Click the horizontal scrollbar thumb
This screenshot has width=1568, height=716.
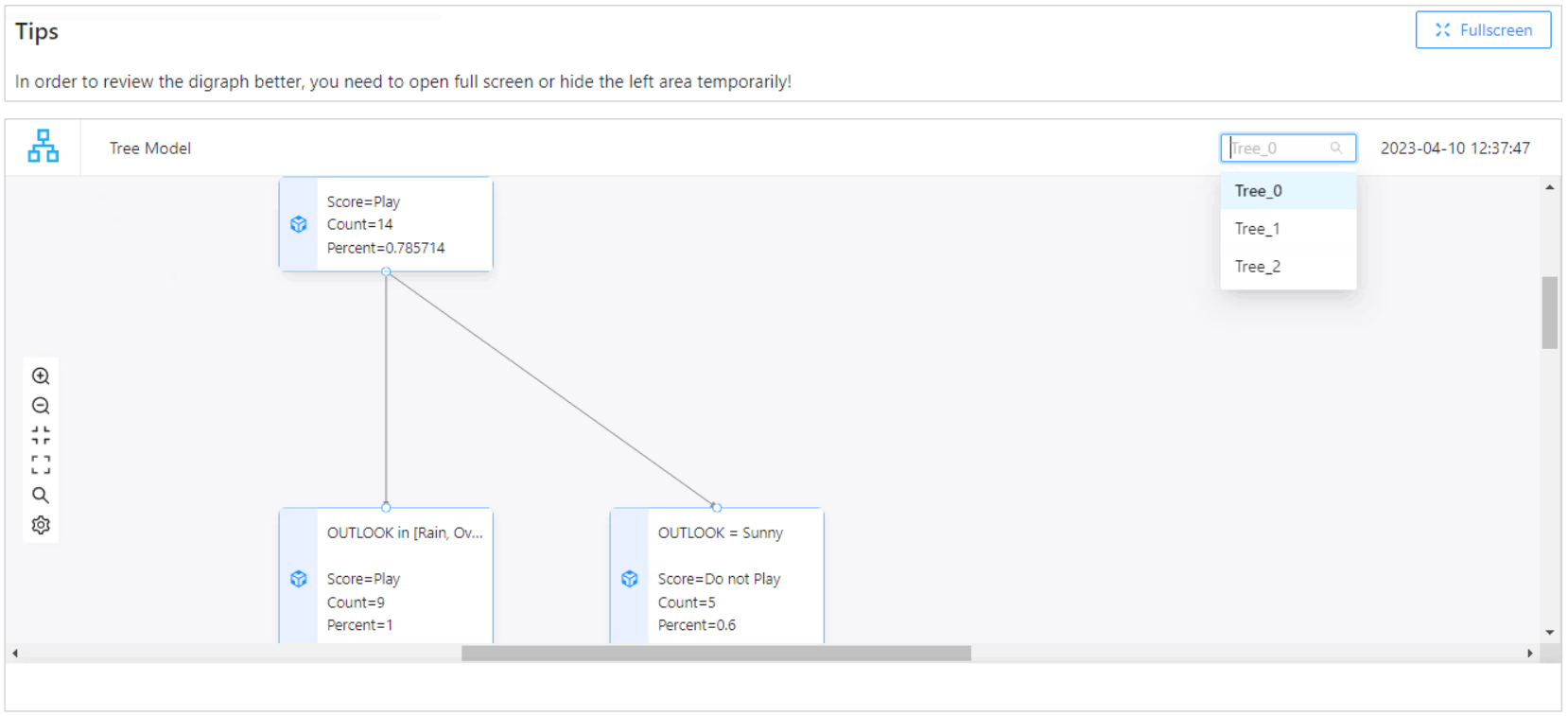[716, 654]
